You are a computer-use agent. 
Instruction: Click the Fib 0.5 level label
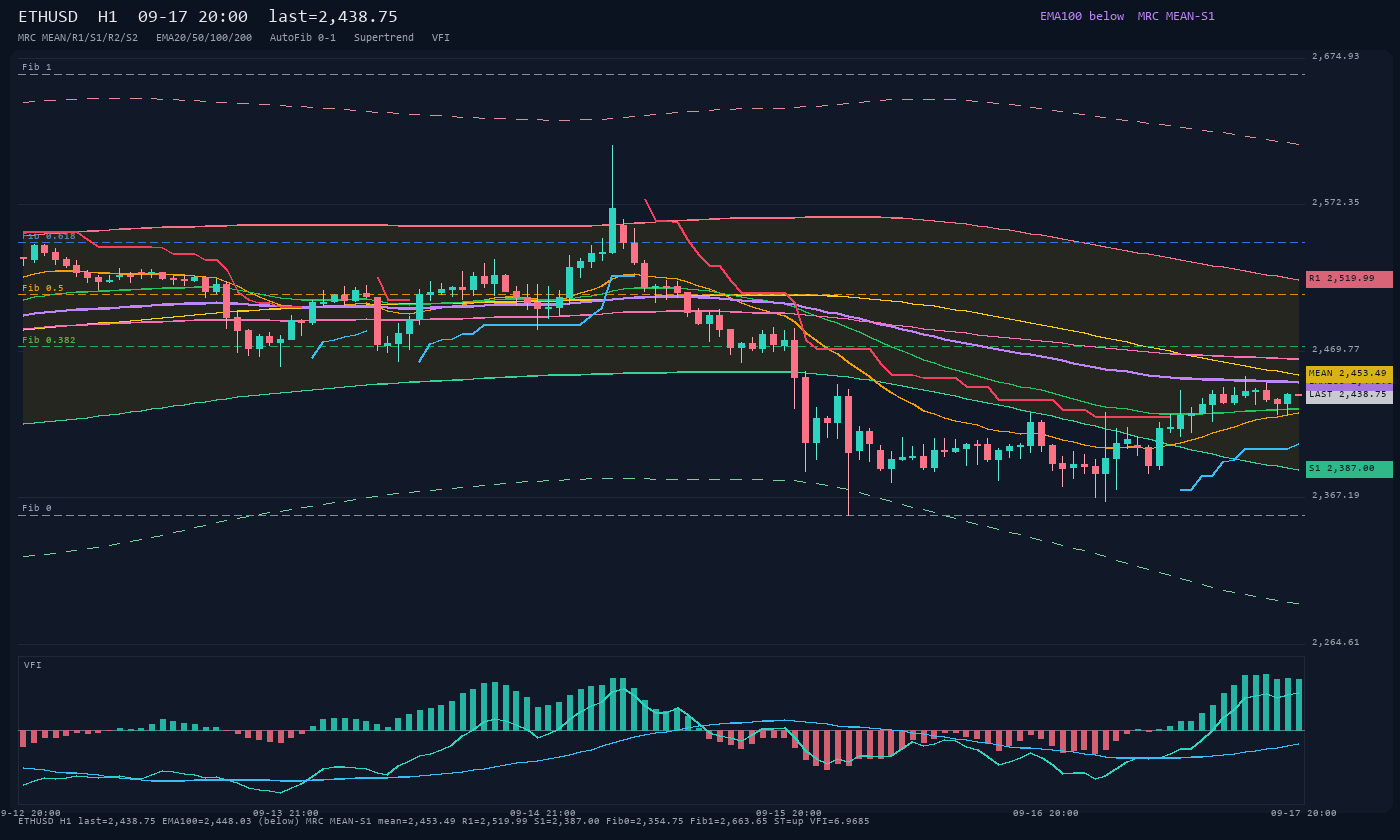point(43,288)
